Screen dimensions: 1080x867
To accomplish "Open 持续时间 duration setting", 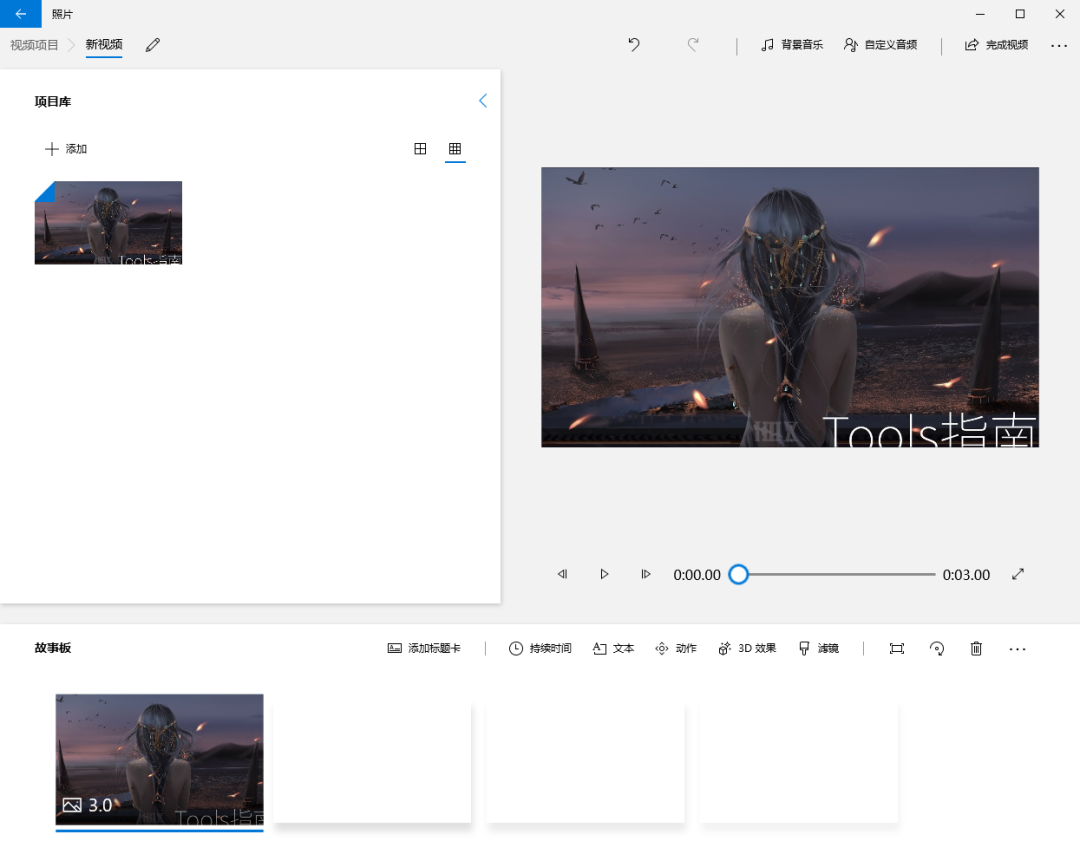I will click(540, 648).
